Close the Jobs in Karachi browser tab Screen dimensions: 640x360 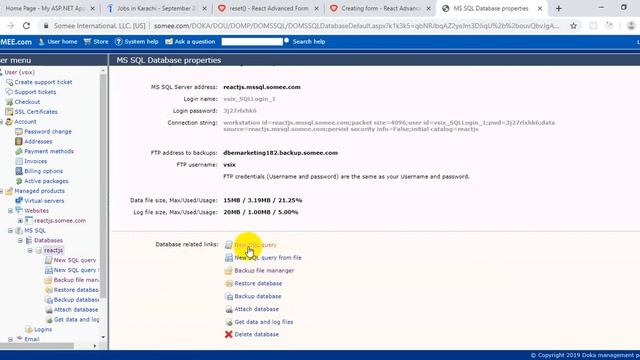tap(204, 8)
